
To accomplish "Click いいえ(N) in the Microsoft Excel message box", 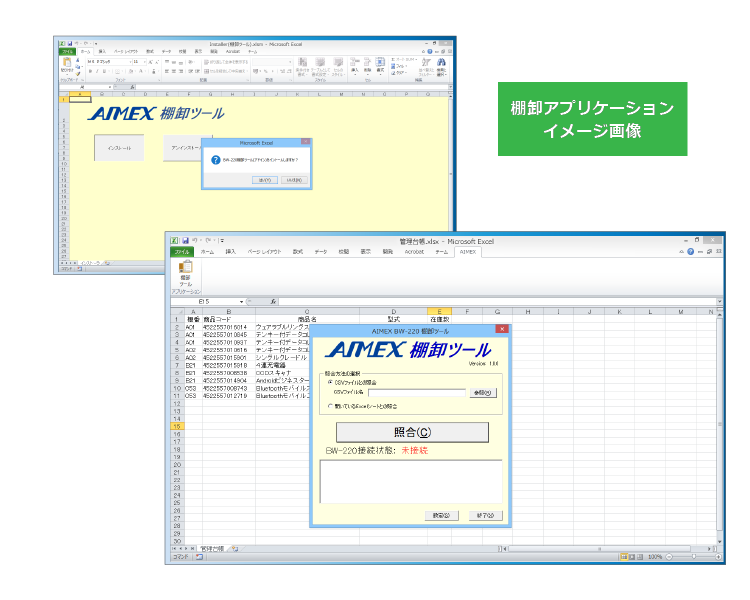I will point(294,180).
